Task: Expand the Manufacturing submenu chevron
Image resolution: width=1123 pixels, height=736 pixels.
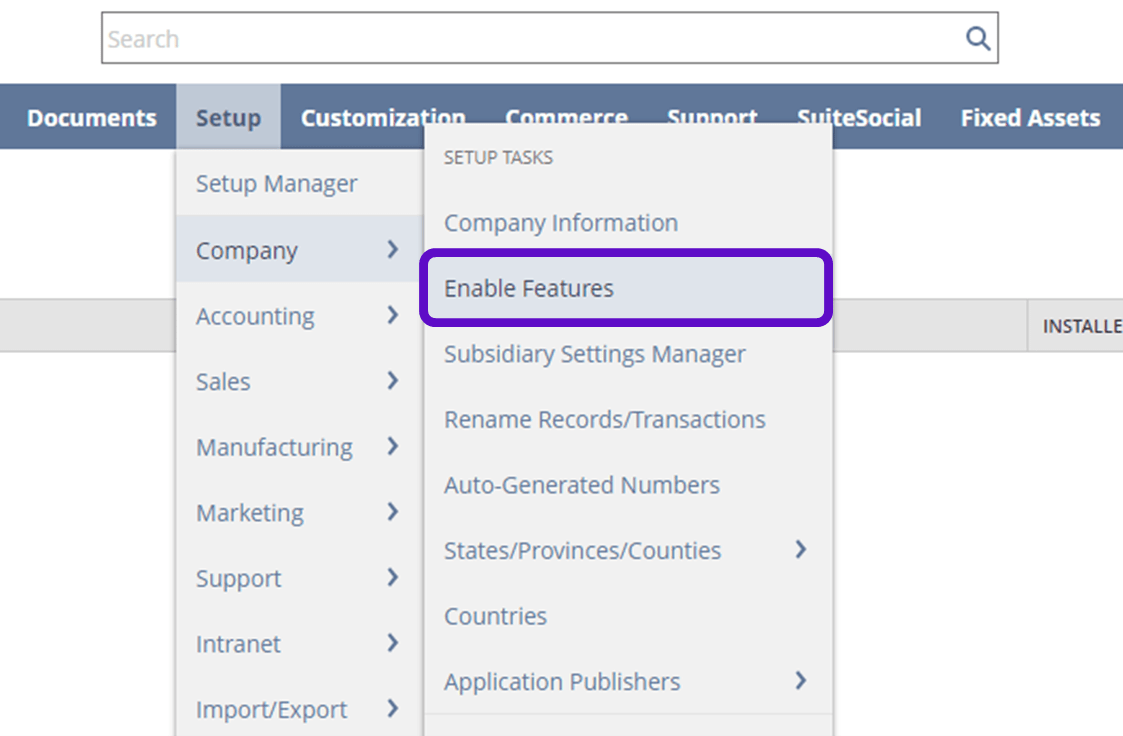Action: pos(393,447)
